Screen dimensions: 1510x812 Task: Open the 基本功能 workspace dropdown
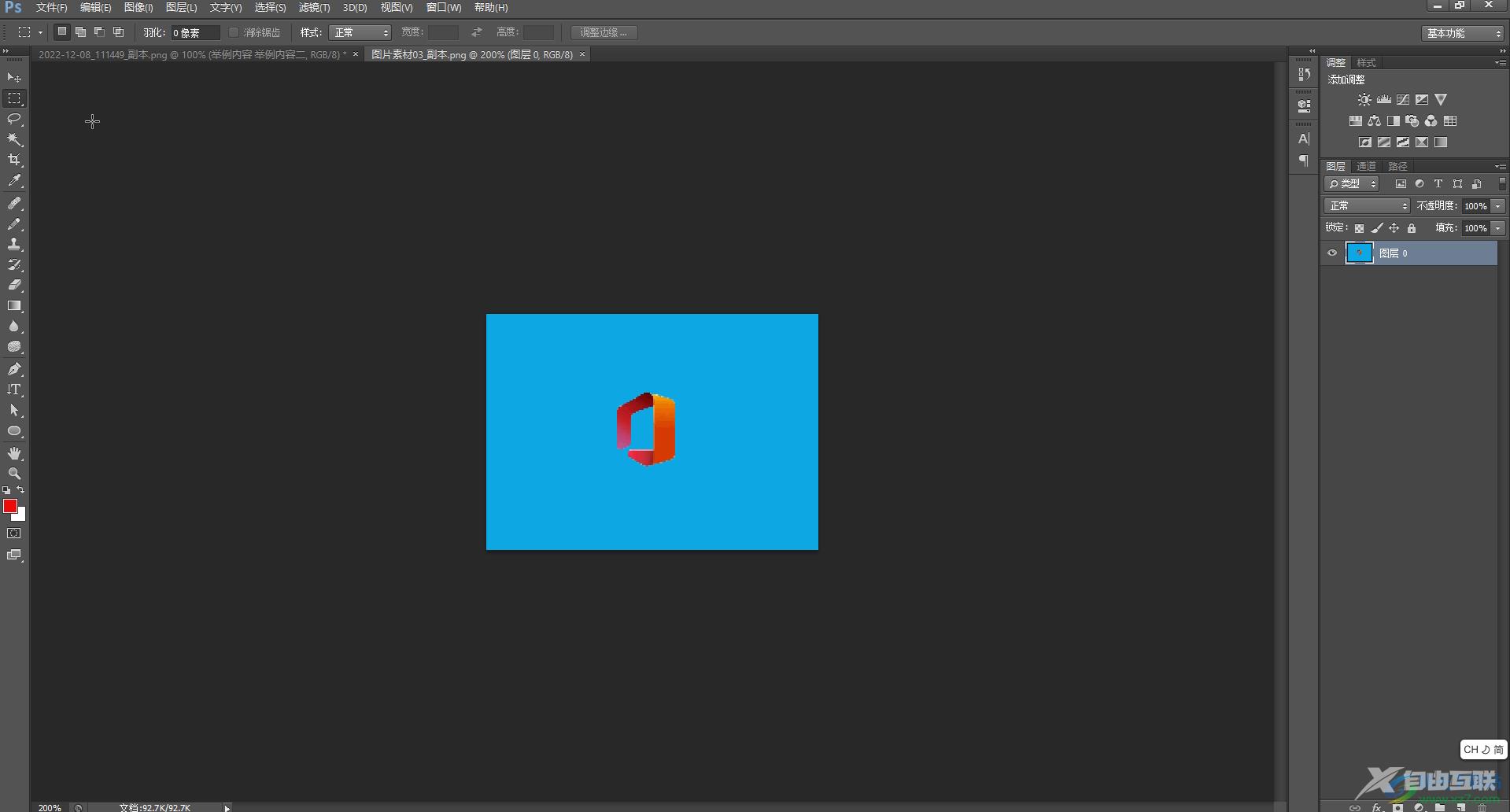1463,33
